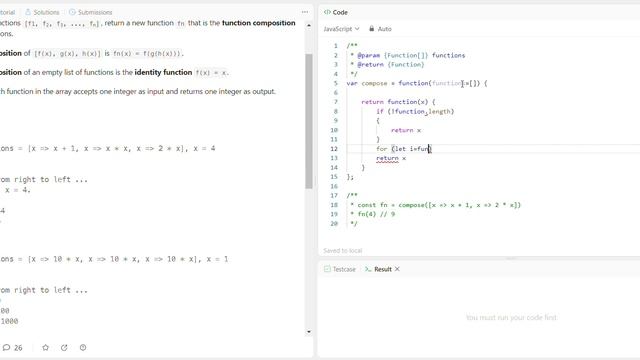Screen dimensions: 640x360
Task: Click 'Saved to local' status text
Action: pyautogui.click(x=342, y=251)
